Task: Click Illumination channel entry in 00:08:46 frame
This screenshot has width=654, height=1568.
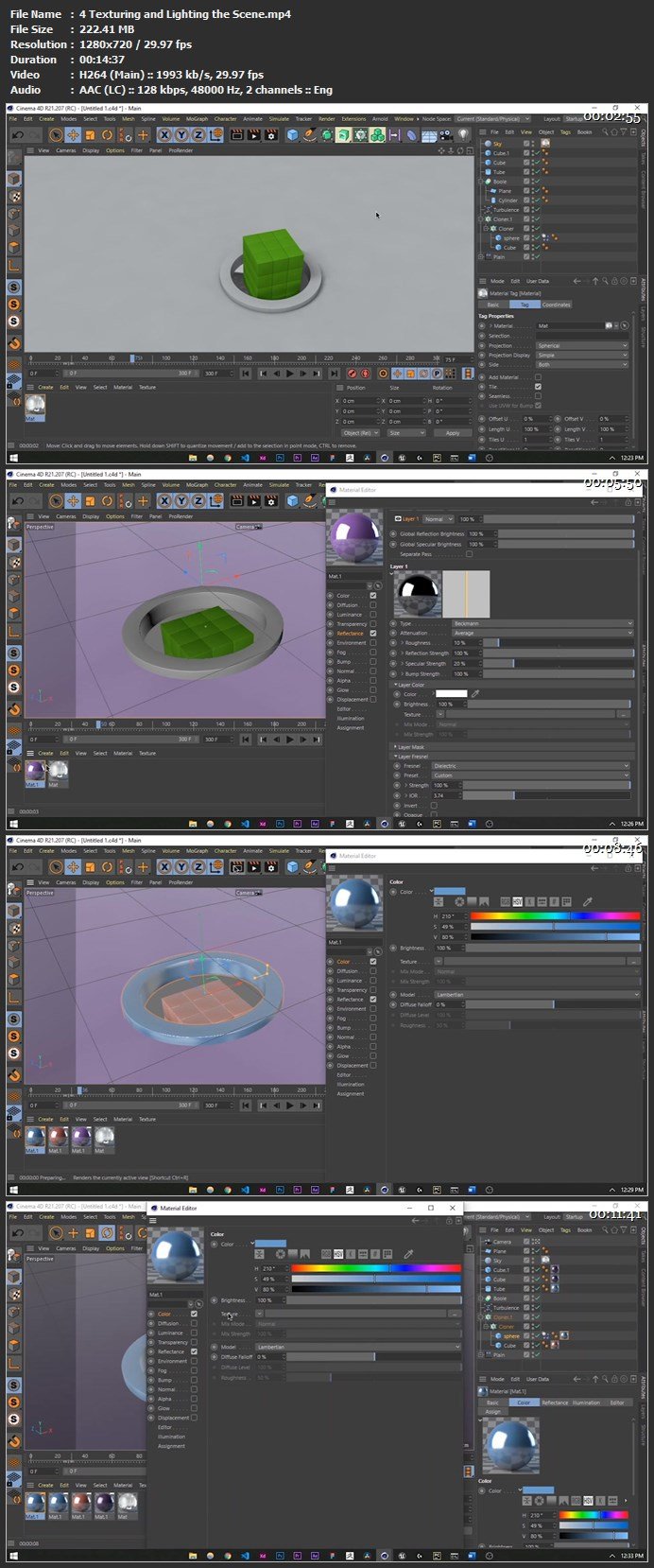Action: coord(351,1085)
